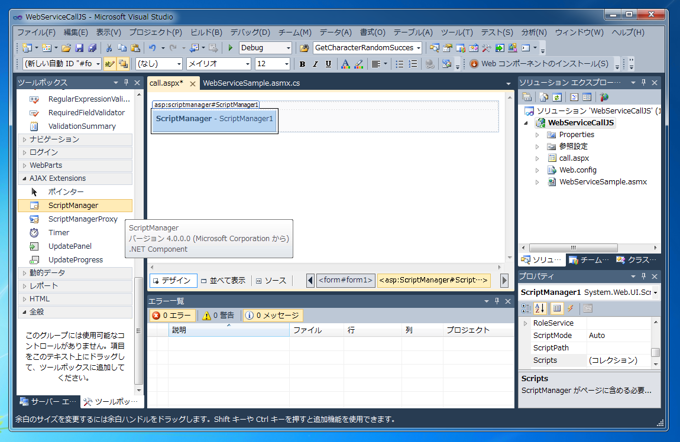The image size is (680, 442).
Task: Open the ビルド(B) menu
Action: [x=206, y=33]
